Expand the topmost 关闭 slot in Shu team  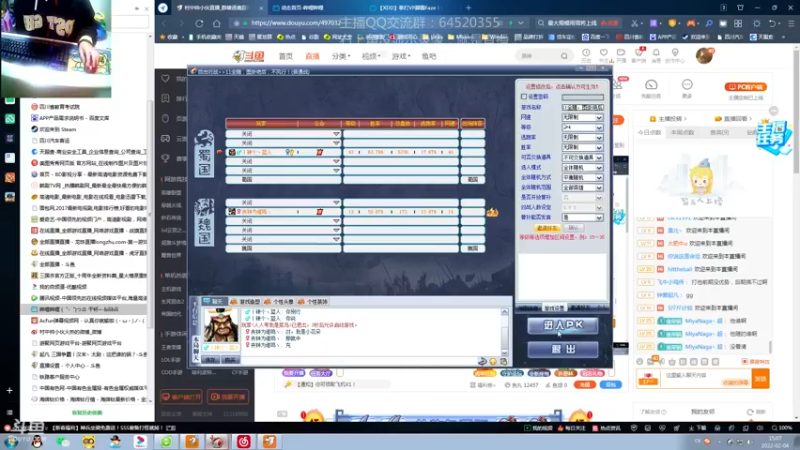click(x=336, y=134)
